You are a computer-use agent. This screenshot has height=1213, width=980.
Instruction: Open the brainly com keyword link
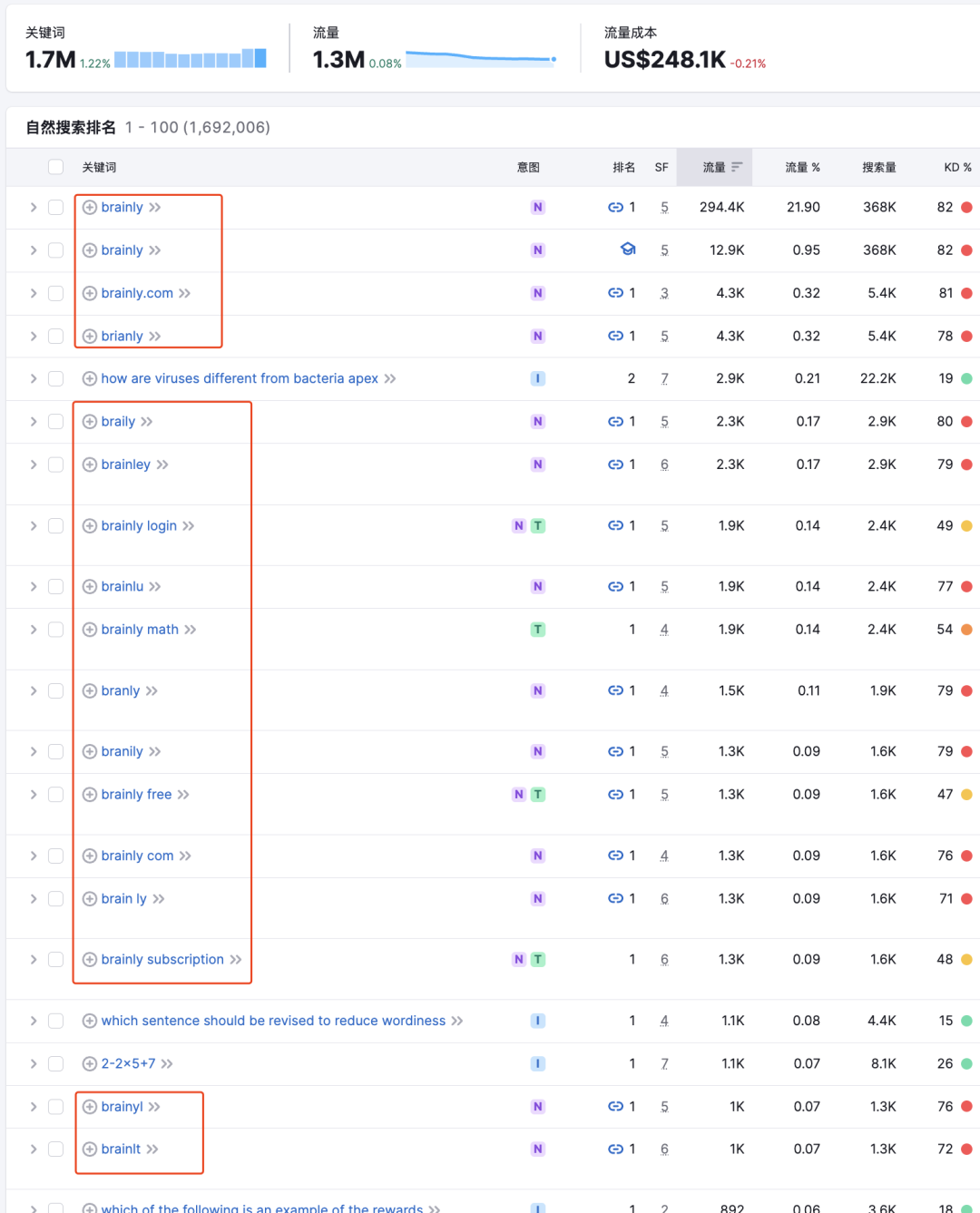click(137, 856)
